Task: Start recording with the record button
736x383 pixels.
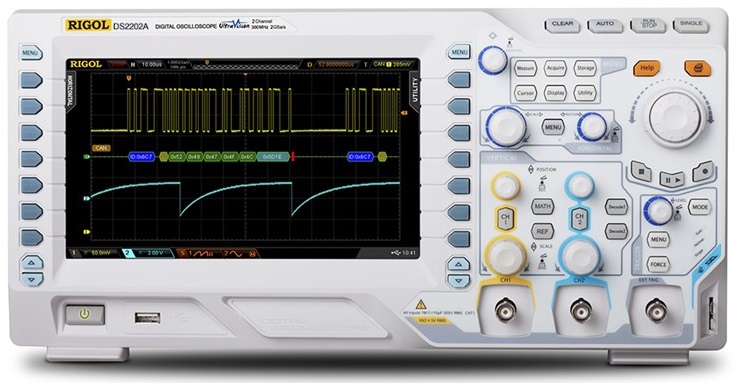Action: coord(703,172)
